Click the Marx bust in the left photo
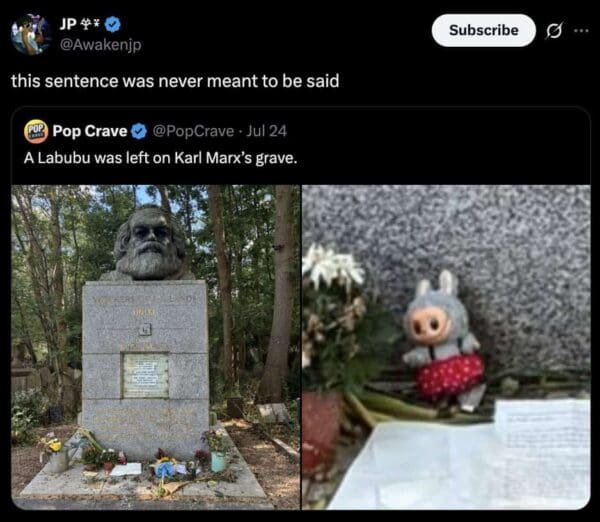The height and width of the screenshot is (522, 600). point(150,244)
